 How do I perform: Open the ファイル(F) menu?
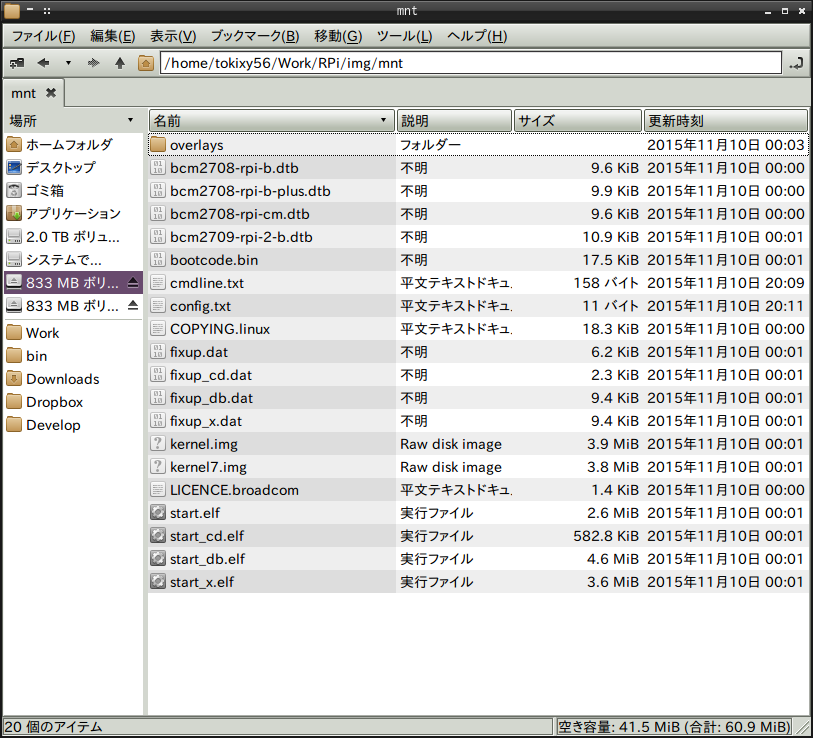point(44,36)
